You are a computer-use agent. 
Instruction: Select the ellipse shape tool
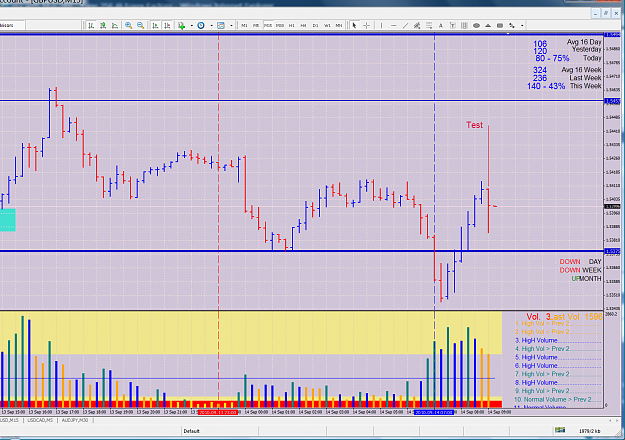[x=476, y=26]
